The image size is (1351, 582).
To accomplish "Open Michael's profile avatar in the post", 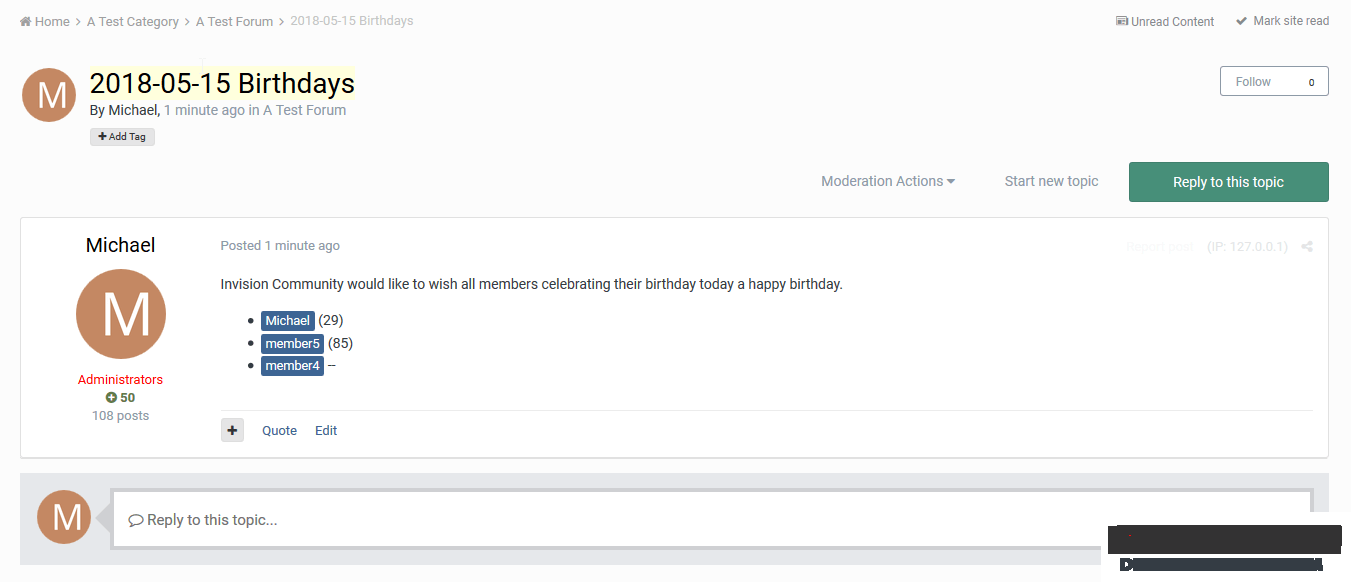I will click(x=120, y=313).
